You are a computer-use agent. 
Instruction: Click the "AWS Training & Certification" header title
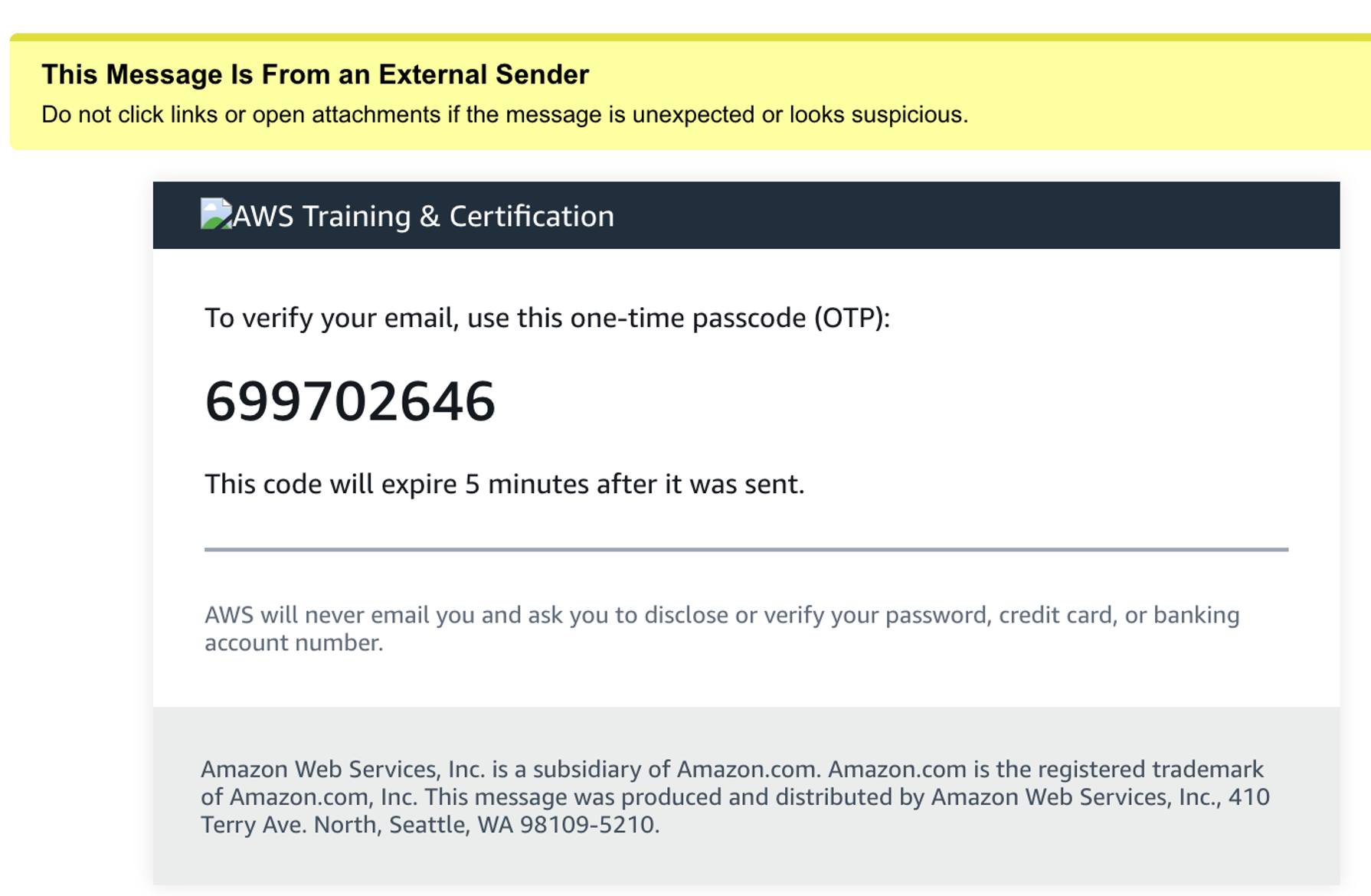pos(423,217)
